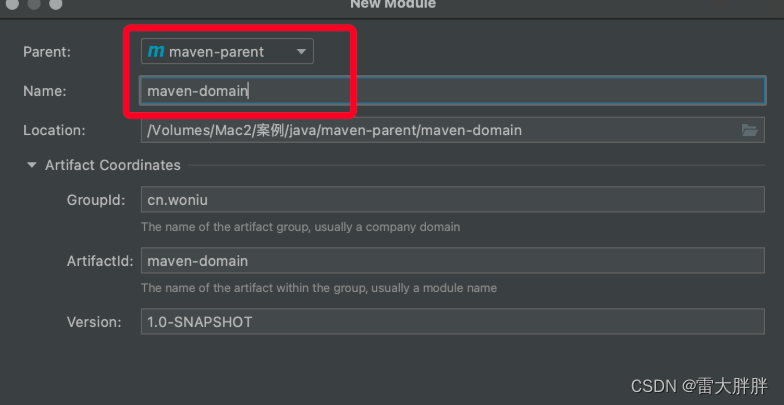Click the Name field containing maven-domain
The width and height of the screenshot is (784, 405).
coord(452,90)
